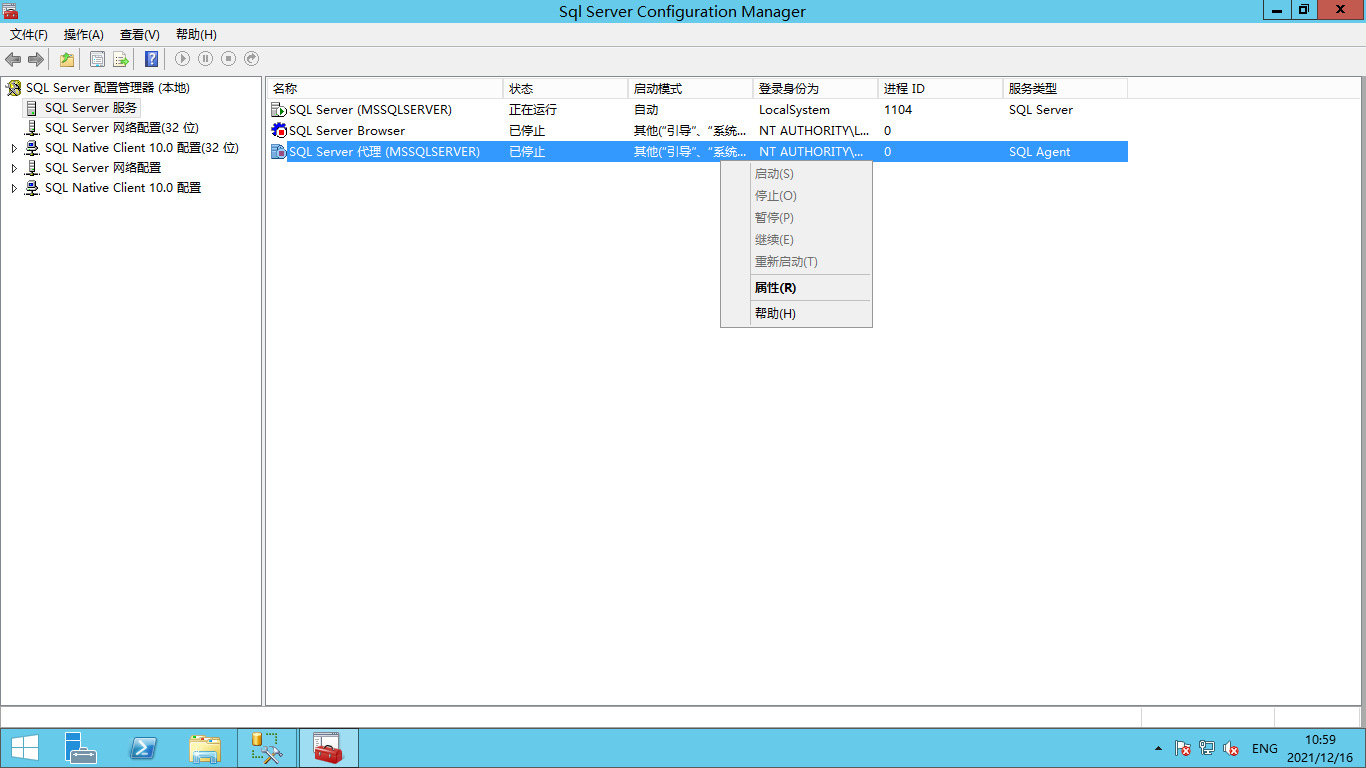
Task: Open Server Manager from the taskbar
Action: pos(81,748)
